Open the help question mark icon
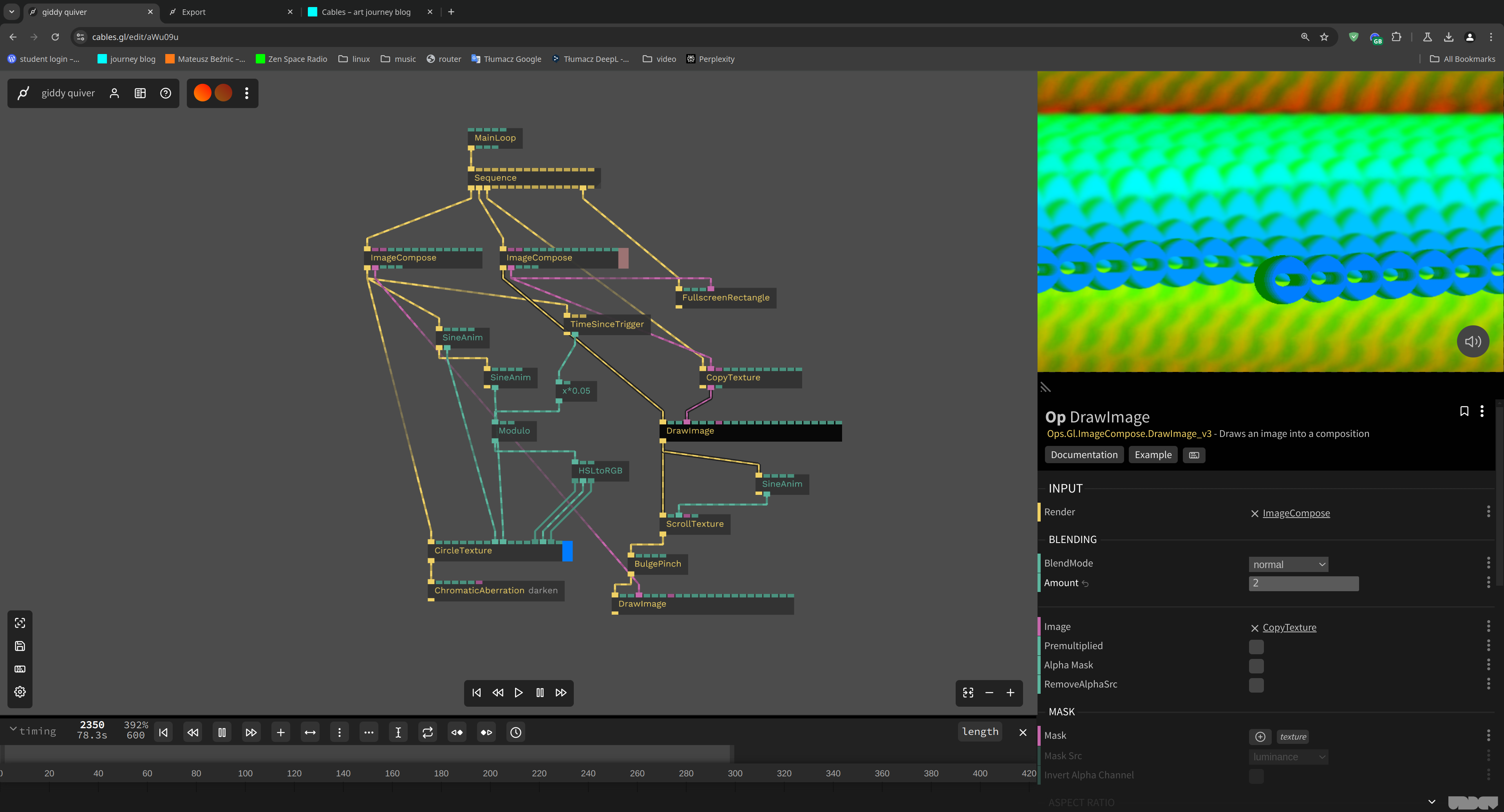The image size is (1504, 812). point(166,94)
